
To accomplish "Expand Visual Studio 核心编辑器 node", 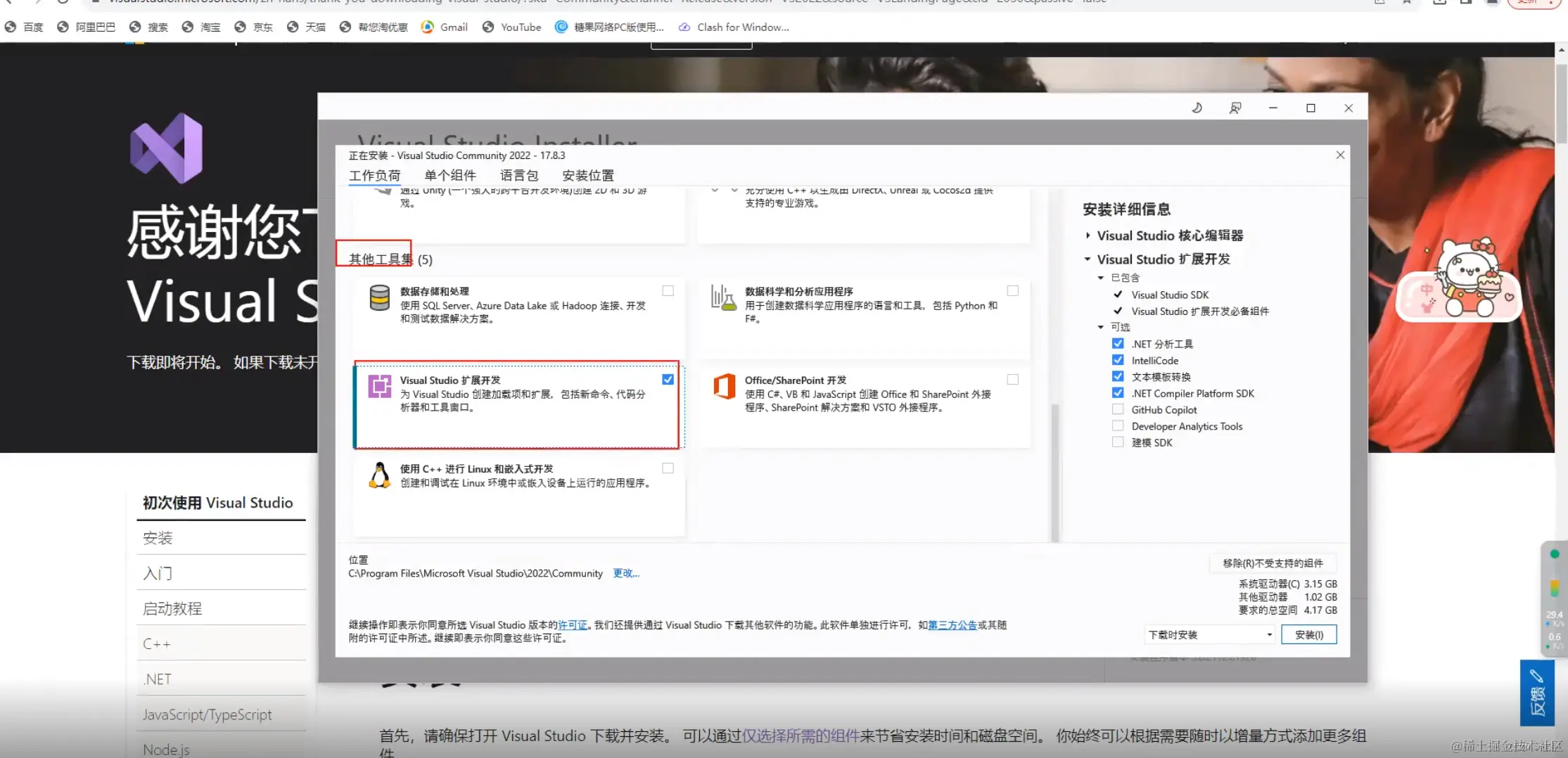I will pyautogui.click(x=1088, y=236).
